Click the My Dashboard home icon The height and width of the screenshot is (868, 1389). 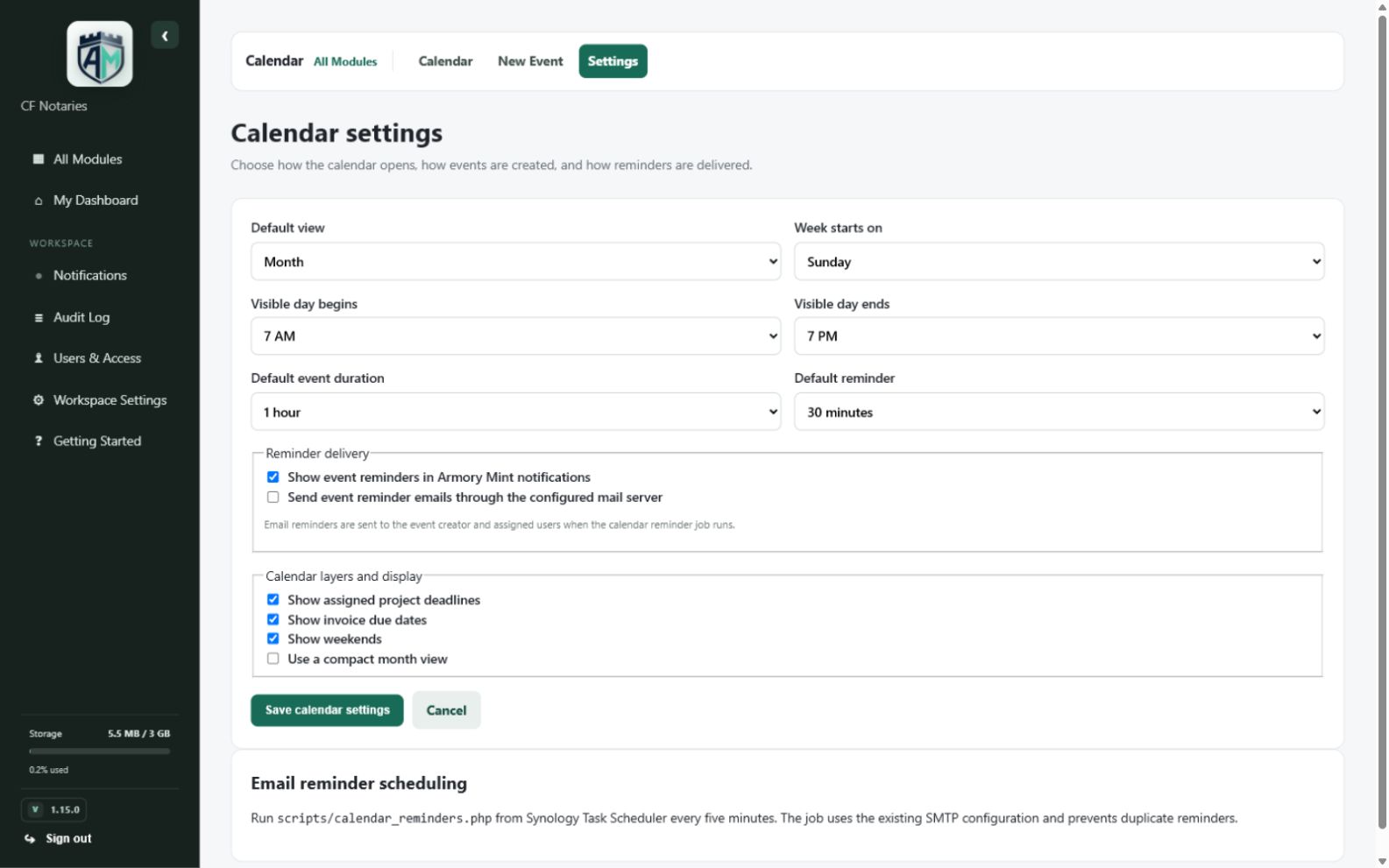point(39,201)
